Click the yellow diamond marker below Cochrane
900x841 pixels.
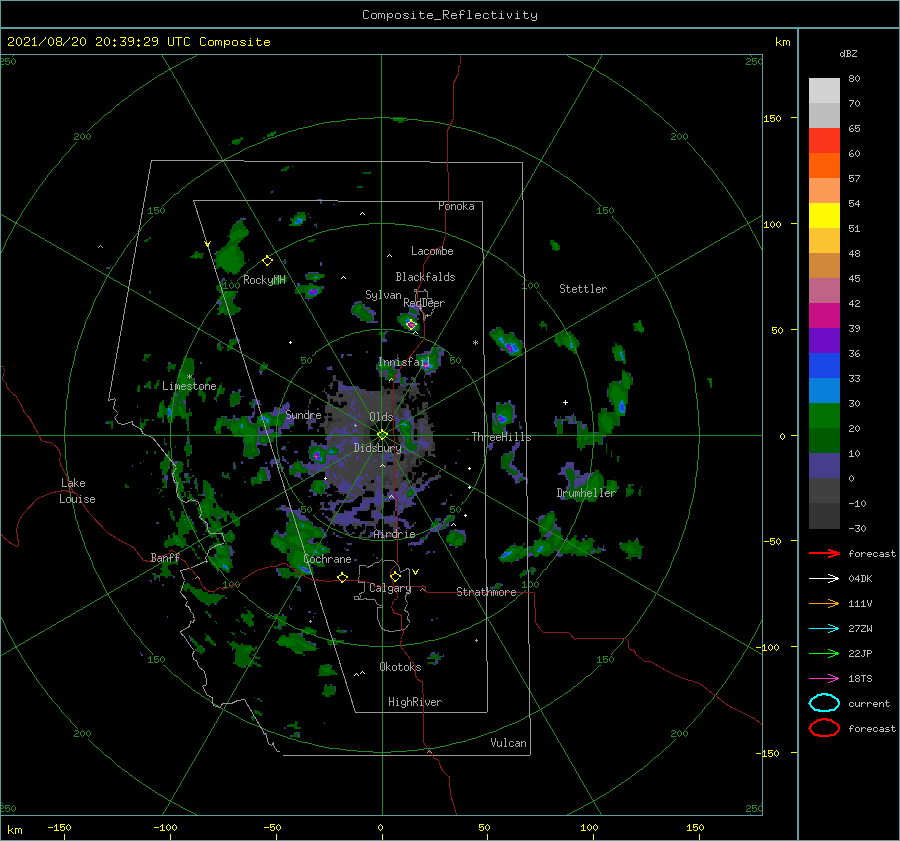click(x=342, y=577)
